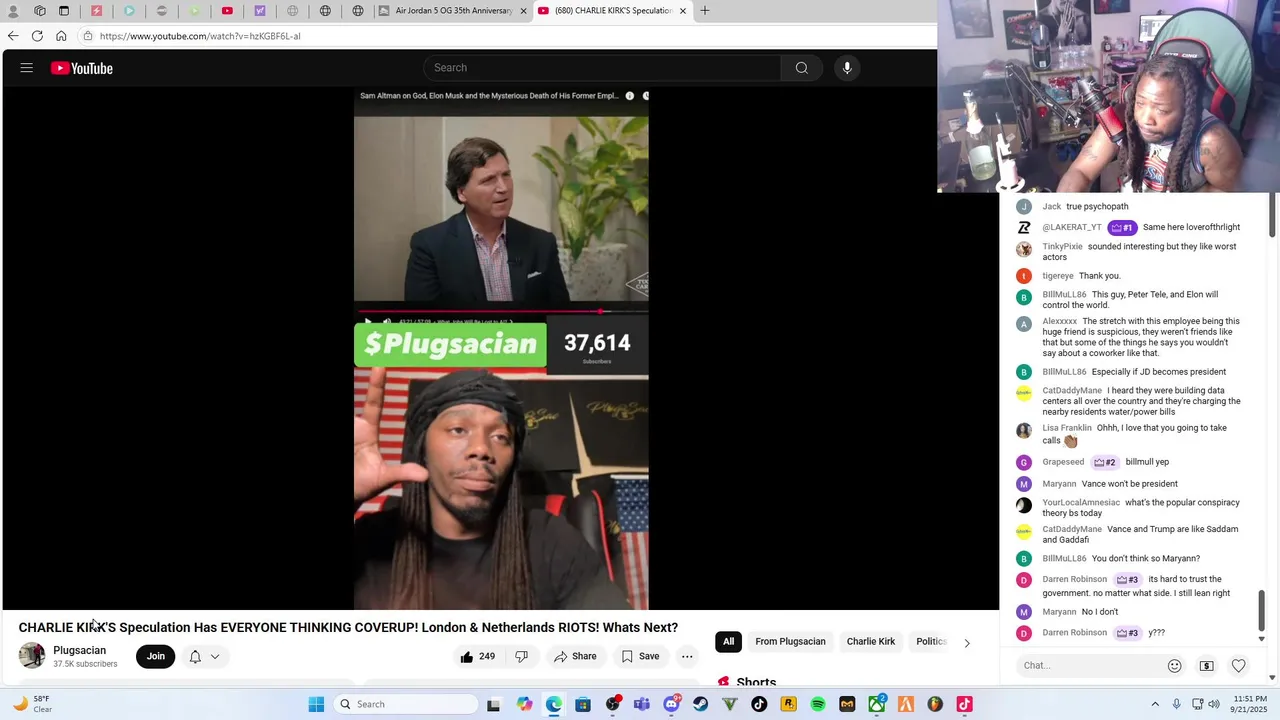The height and width of the screenshot is (720, 1280).
Task: Open the Plugsacian channel avatar
Action: 32,656
